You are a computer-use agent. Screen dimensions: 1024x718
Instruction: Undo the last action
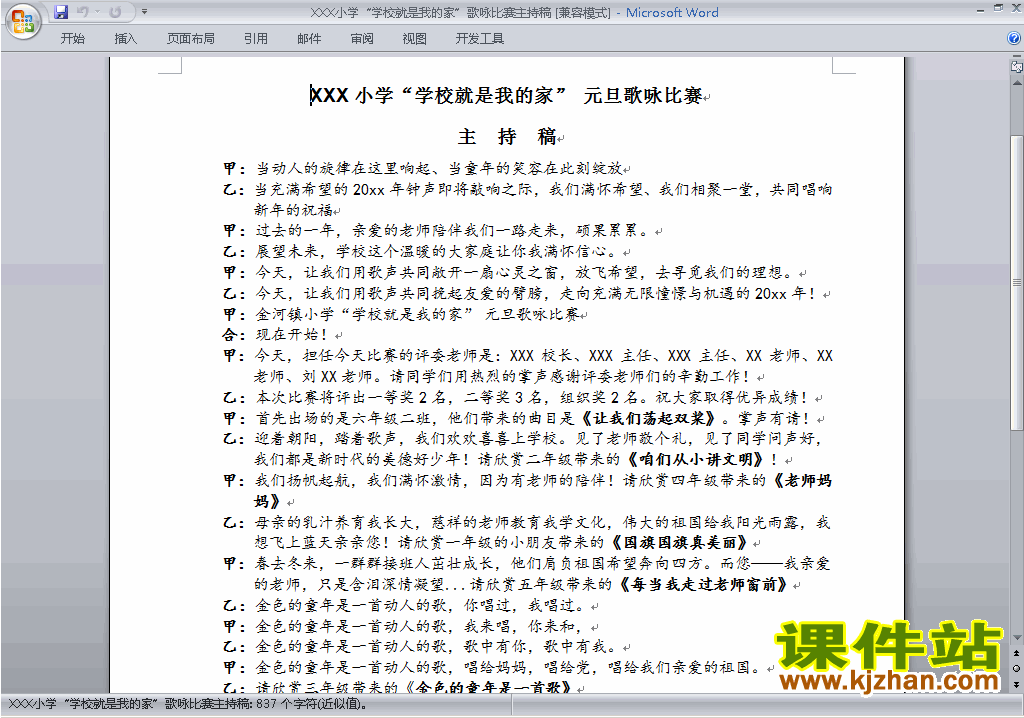click(82, 12)
